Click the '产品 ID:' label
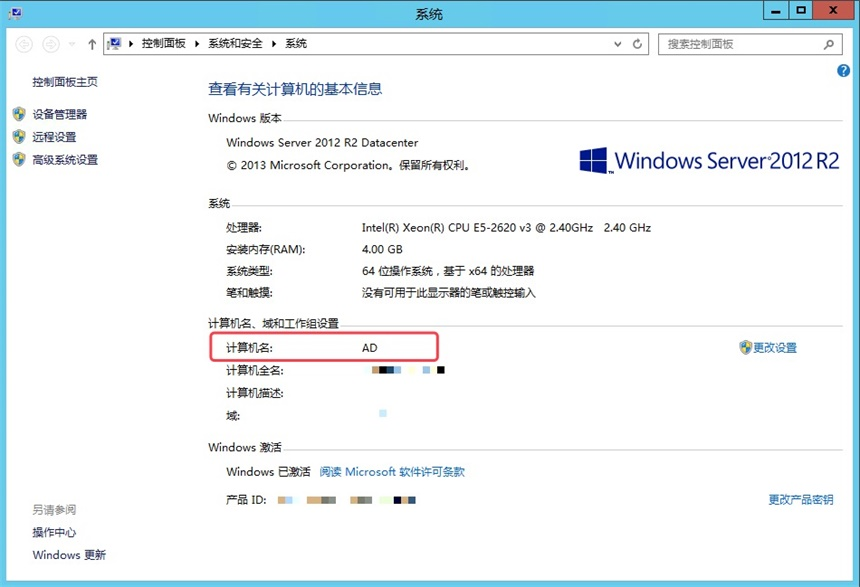Screen dimensions: 860x587 246,500
